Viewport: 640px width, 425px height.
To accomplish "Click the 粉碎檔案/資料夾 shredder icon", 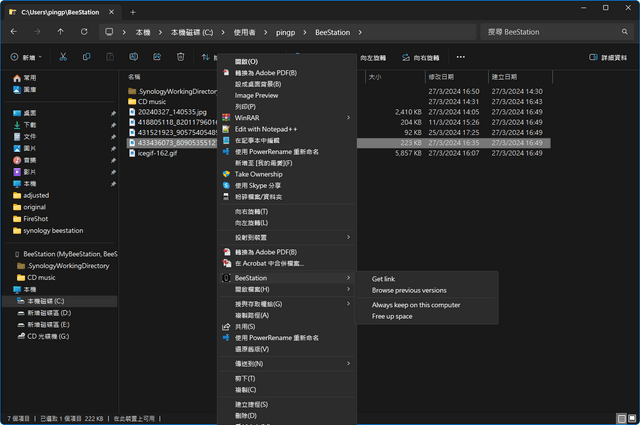I will (226, 197).
